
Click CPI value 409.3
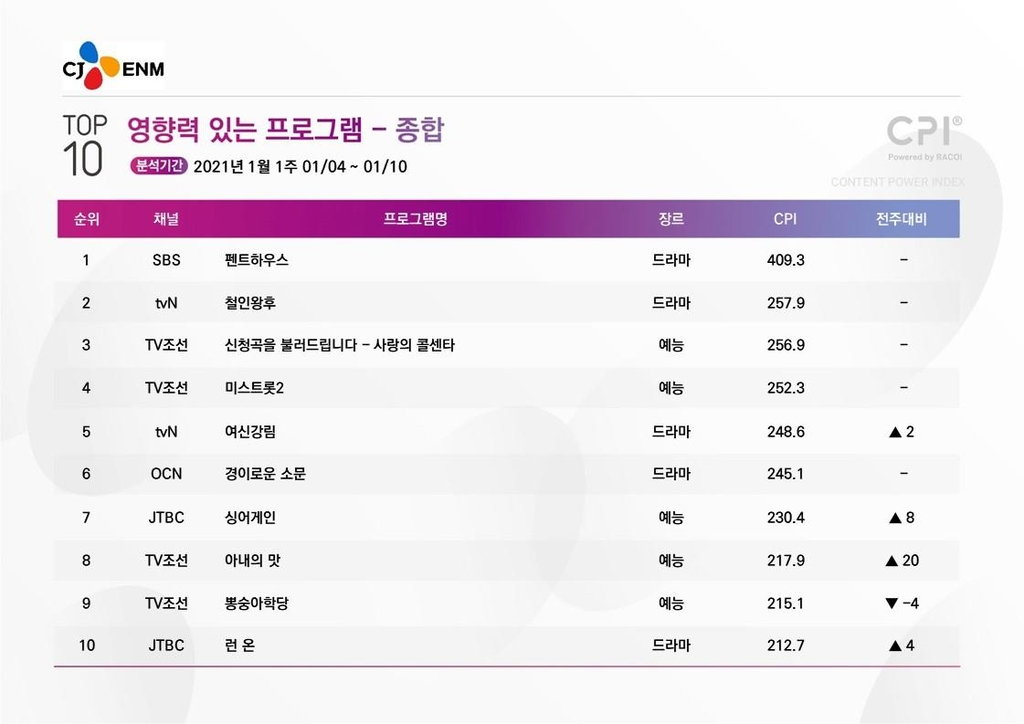coord(786,260)
